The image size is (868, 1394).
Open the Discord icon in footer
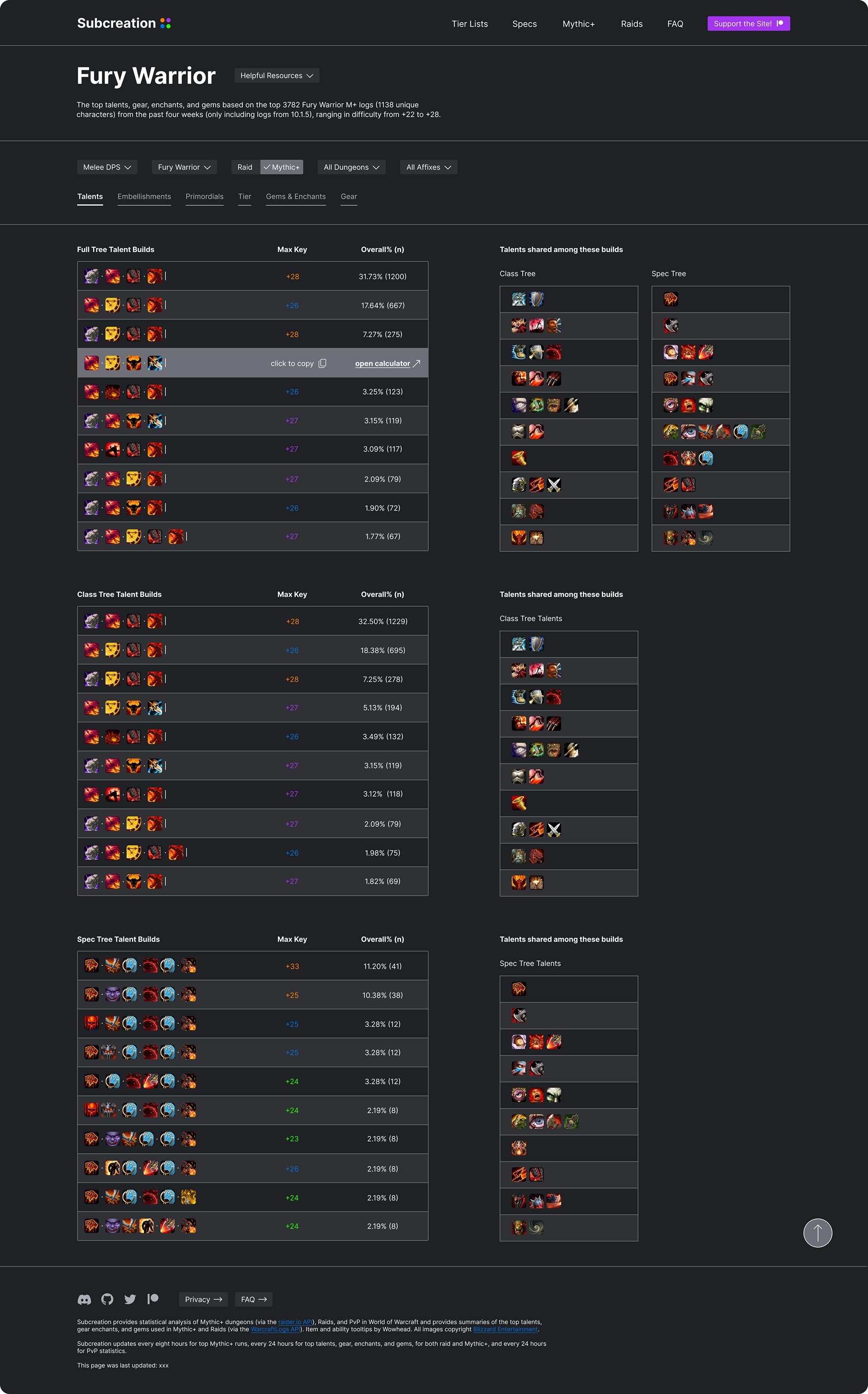click(85, 1299)
